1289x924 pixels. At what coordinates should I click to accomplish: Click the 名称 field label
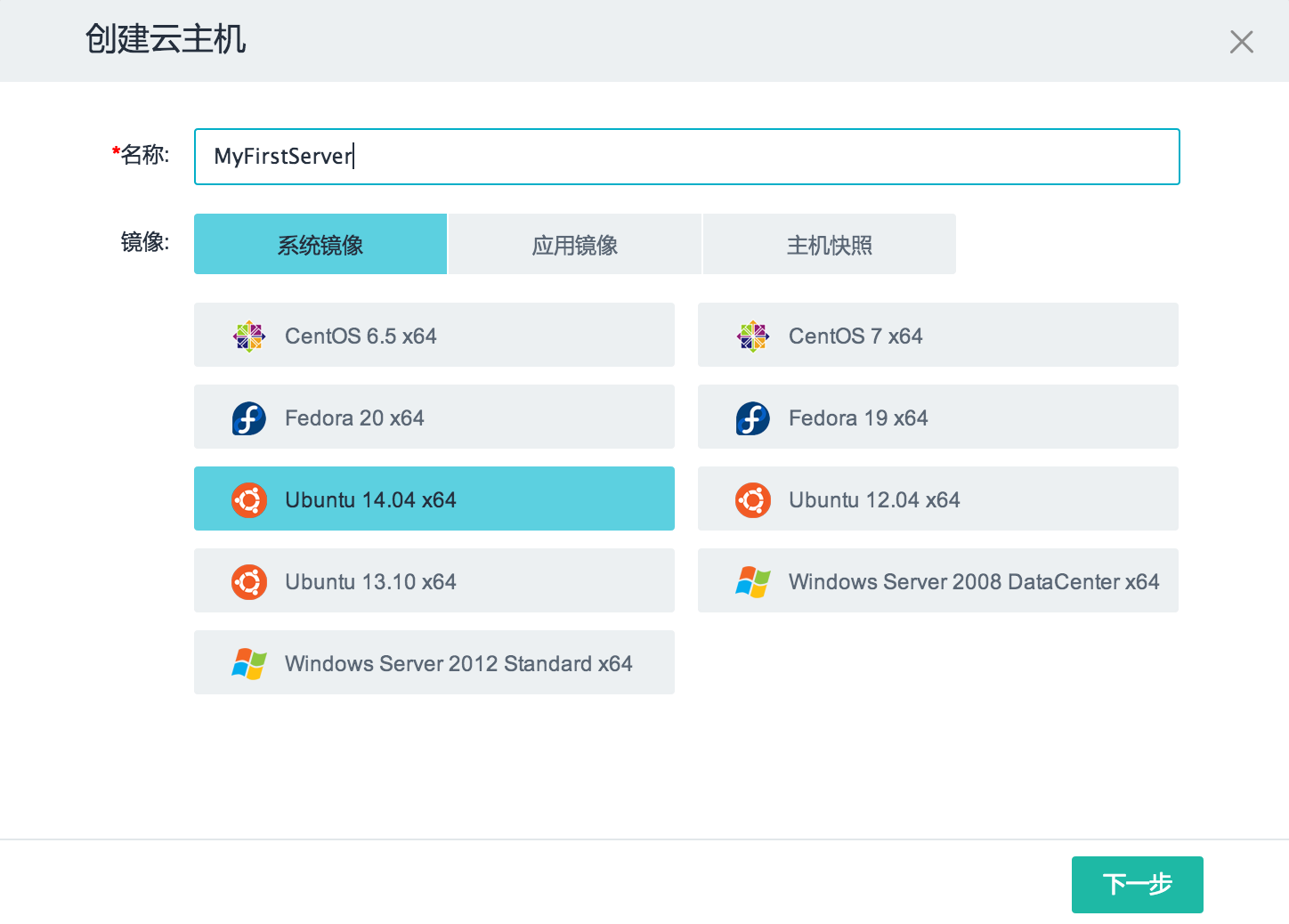tap(141, 155)
